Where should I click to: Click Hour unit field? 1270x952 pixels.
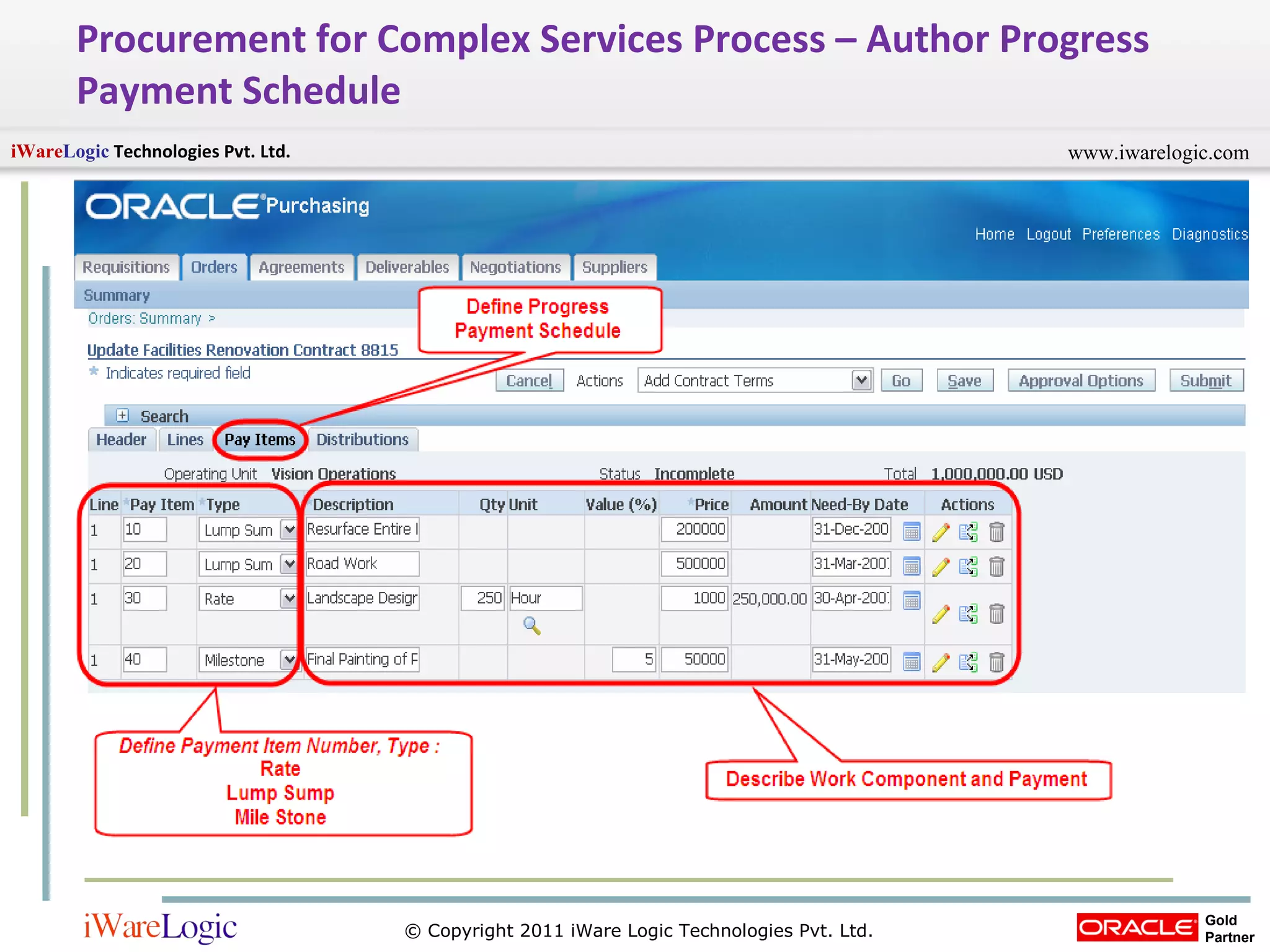(x=546, y=598)
